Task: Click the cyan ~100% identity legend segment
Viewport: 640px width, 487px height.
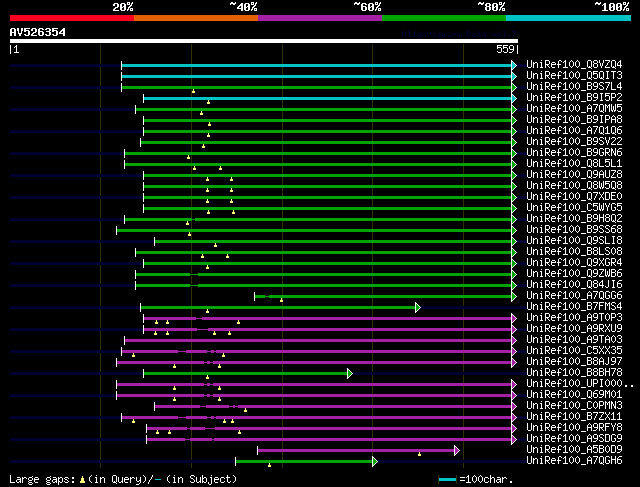Action: point(569,18)
